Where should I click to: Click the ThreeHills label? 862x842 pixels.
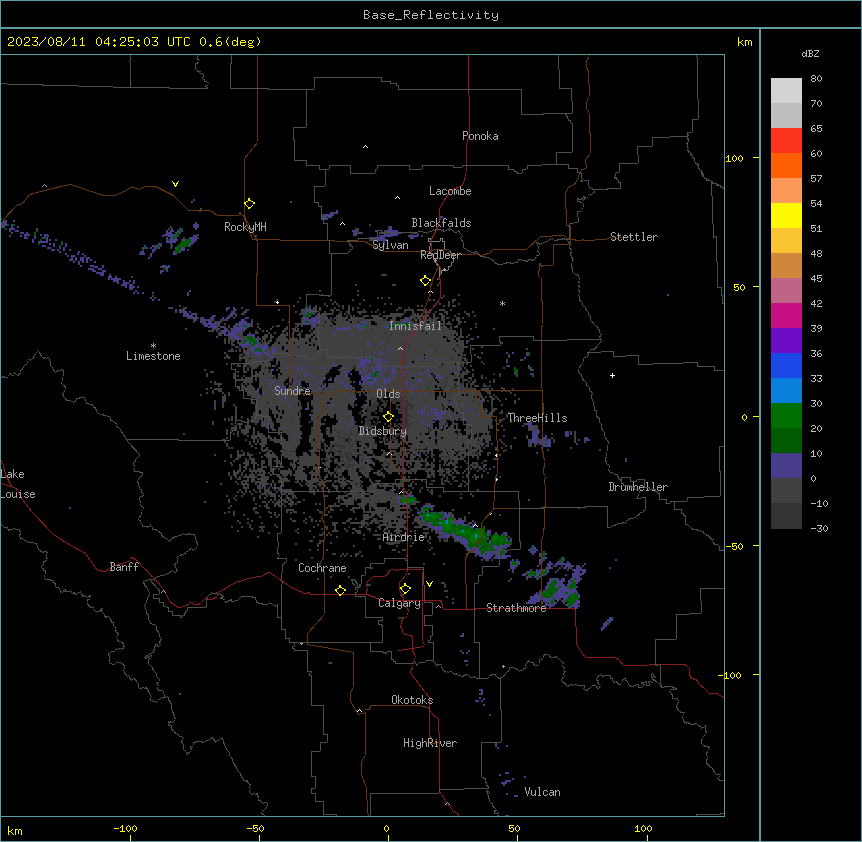[537, 418]
